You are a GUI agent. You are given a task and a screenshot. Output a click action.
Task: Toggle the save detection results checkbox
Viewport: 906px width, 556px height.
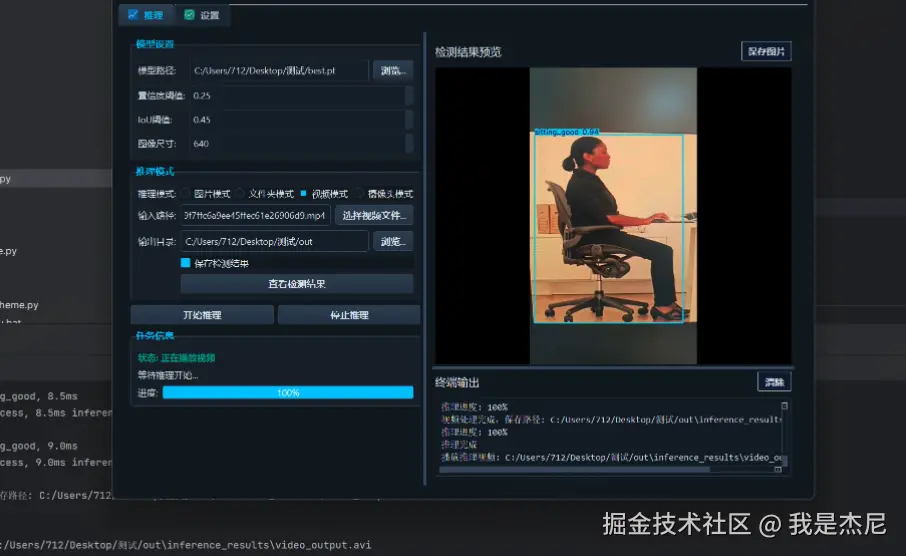pyautogui.click(x=185, y=263)
